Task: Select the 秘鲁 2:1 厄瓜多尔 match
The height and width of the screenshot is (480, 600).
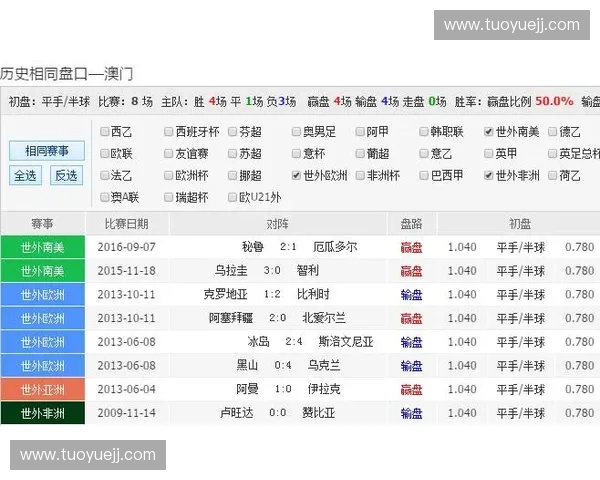Action: [x=299, y=247]
